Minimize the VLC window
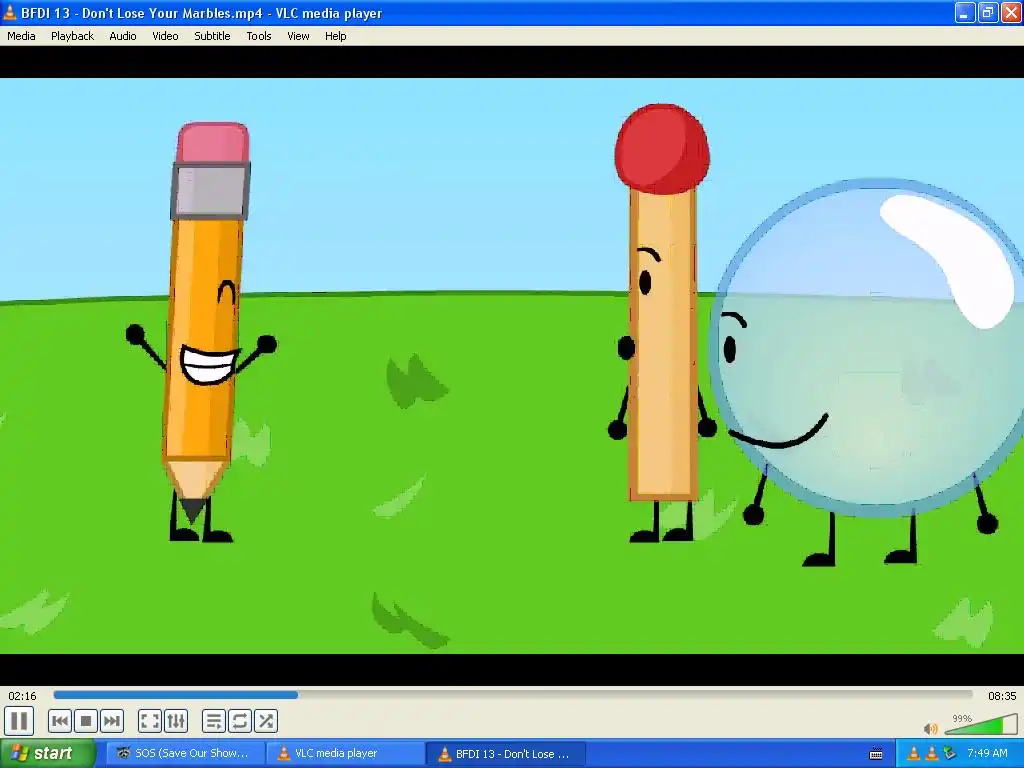The height and width of the screenshot is (768, 1024). tap(965, 12)
